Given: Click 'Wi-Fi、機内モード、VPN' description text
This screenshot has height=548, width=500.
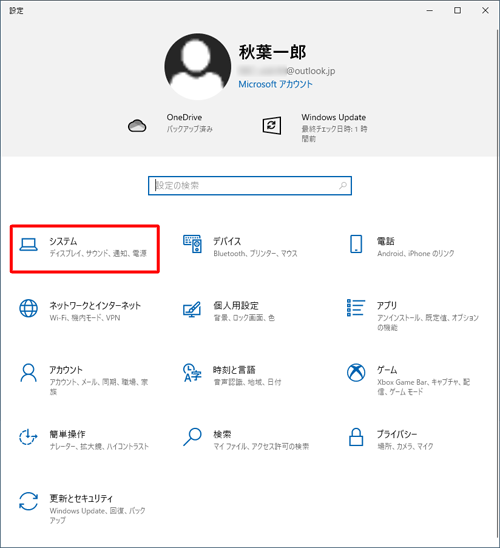Looking at the screenshot, I should (85, 318).
